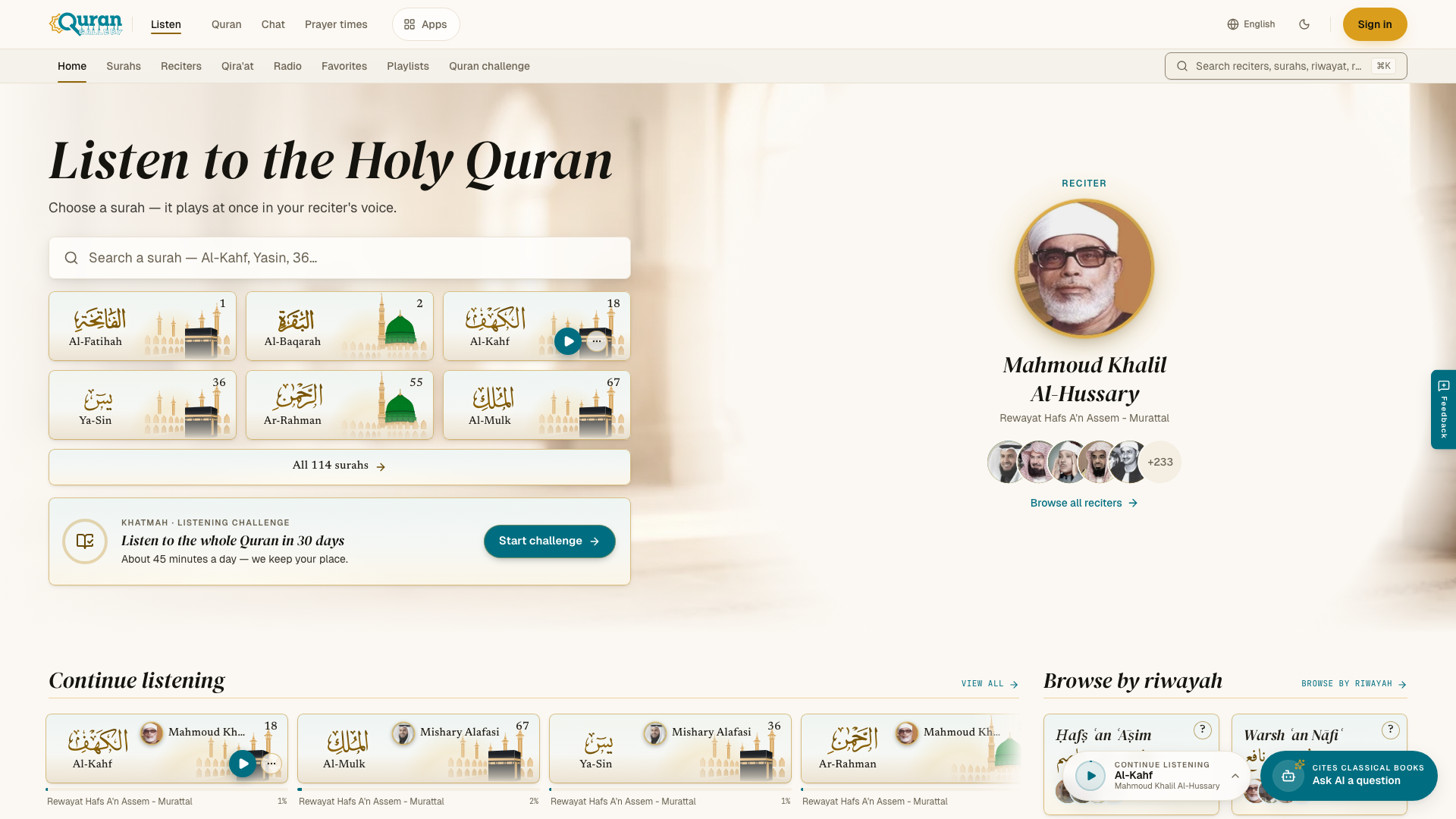Click help icon on Warsh an Nafi card
The height and width of the screenshot is (819, 1456).
tap(1390, 730)
